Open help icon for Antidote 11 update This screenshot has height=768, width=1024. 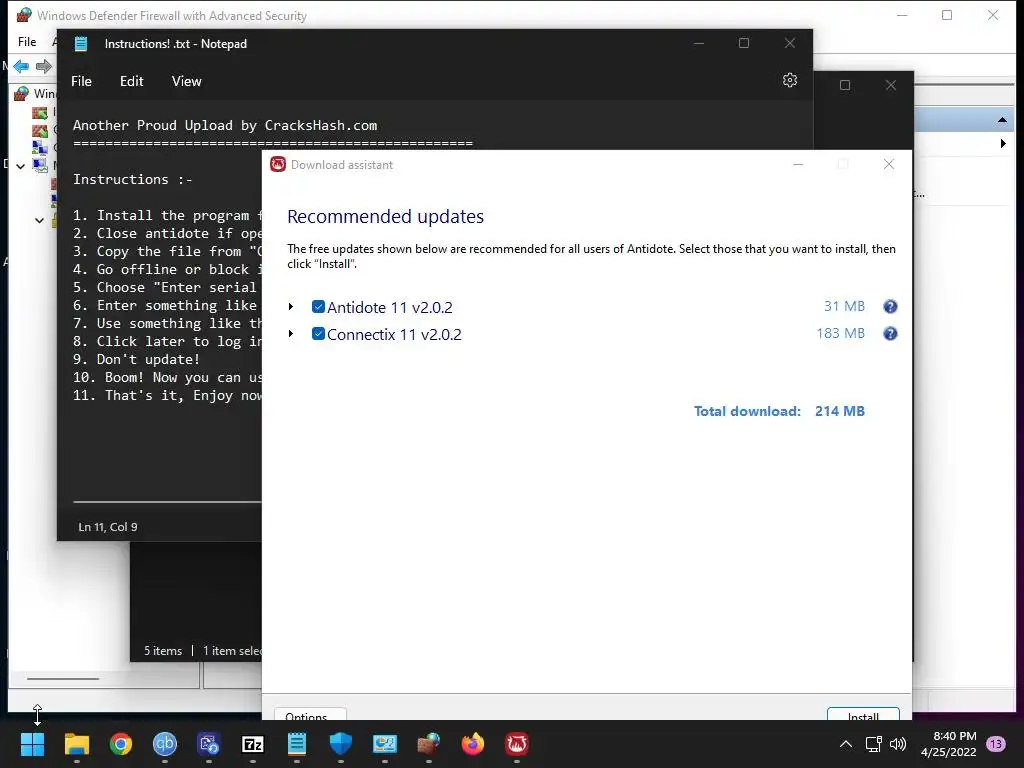coord(889,306)
